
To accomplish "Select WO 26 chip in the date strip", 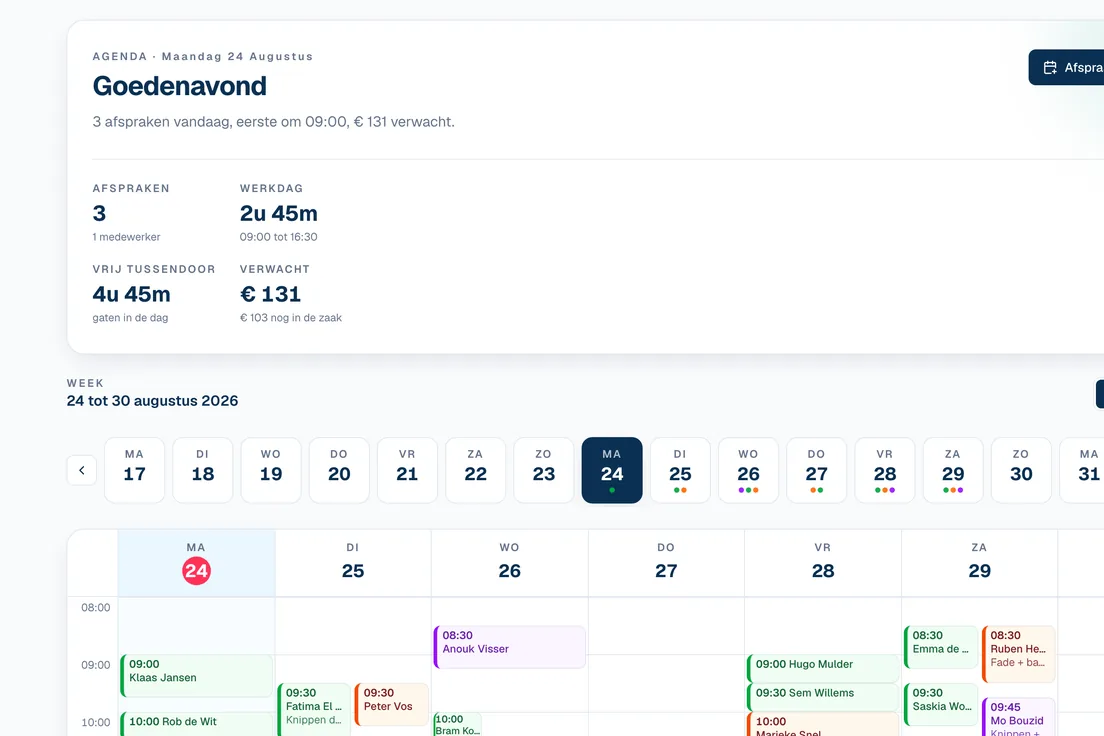I will 748,470.
